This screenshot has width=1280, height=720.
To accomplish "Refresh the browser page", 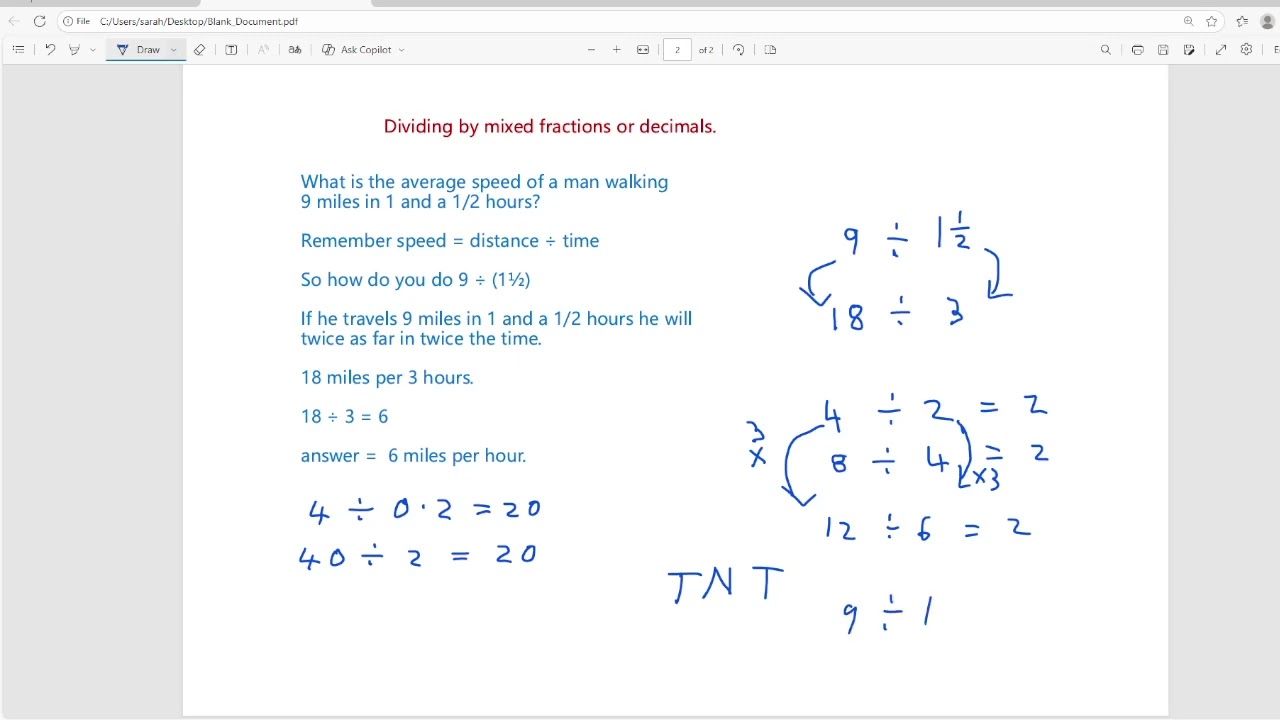I will pos(40,21).
